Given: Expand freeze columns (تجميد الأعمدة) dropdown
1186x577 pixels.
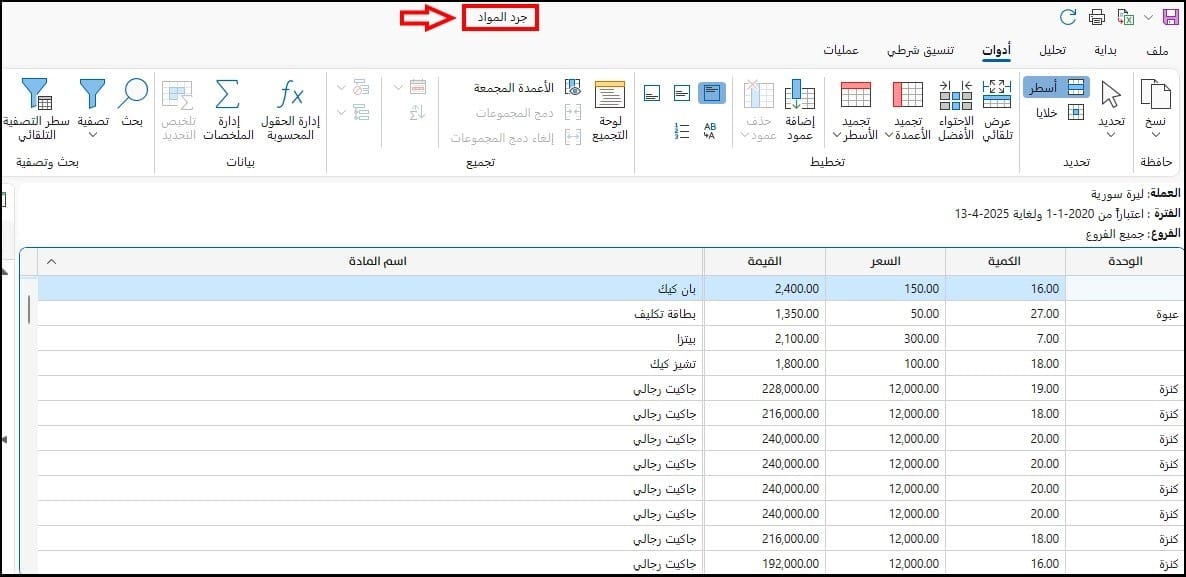Looking at the screenshot, I should pos(889,136).
